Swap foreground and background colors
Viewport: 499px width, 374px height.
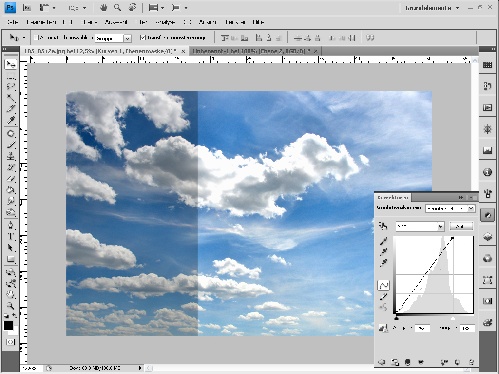(x=15, y=315)
